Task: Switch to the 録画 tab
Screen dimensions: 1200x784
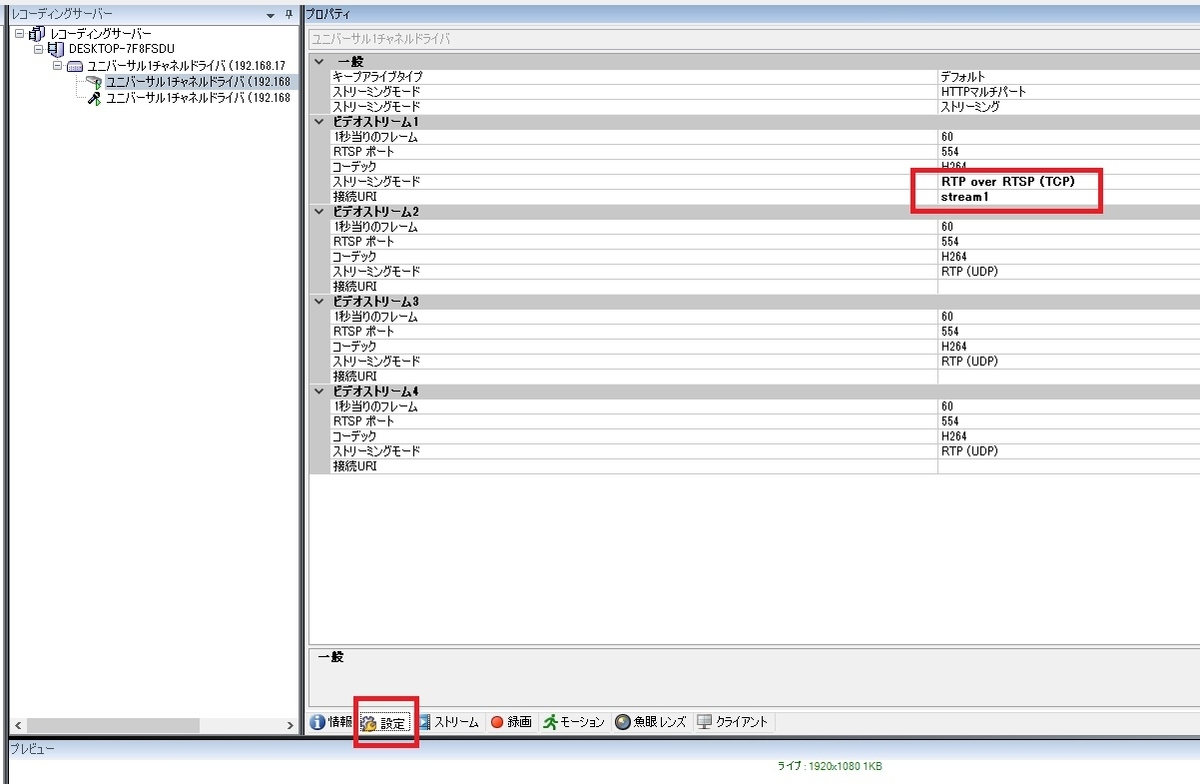Action: tap(512, 721)
